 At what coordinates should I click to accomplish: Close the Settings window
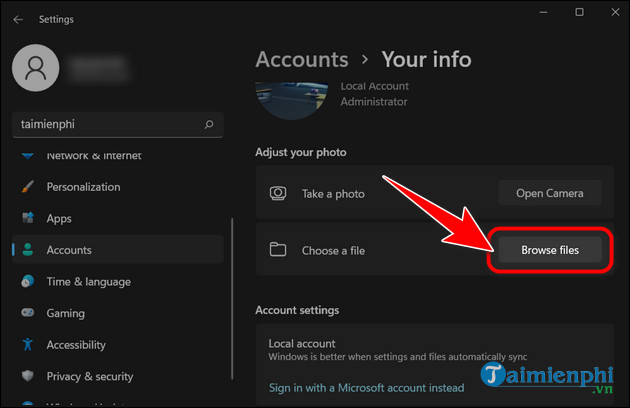pos(615,12)
